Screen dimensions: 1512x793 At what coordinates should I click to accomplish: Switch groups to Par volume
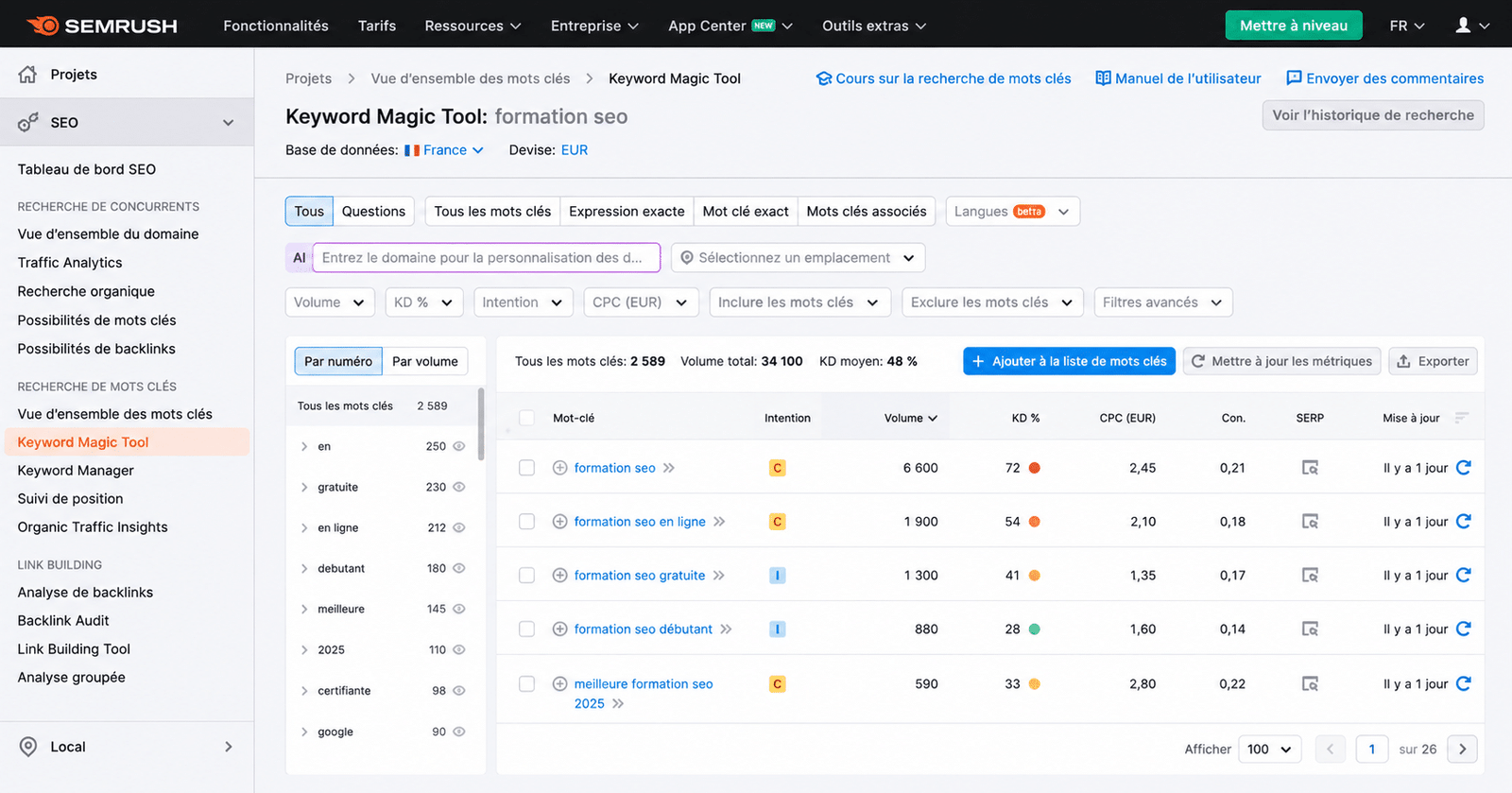tap(425, 361)
